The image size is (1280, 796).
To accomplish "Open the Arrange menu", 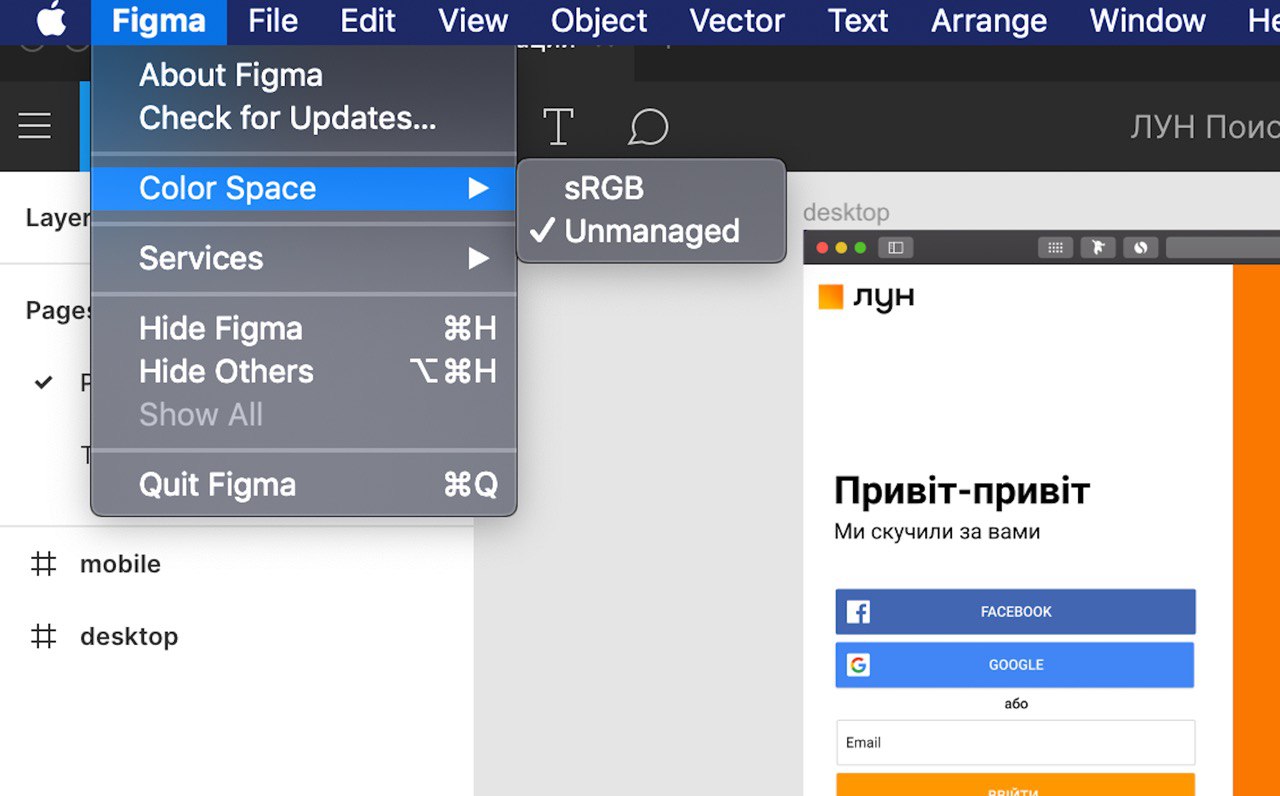I will [989, 21].
